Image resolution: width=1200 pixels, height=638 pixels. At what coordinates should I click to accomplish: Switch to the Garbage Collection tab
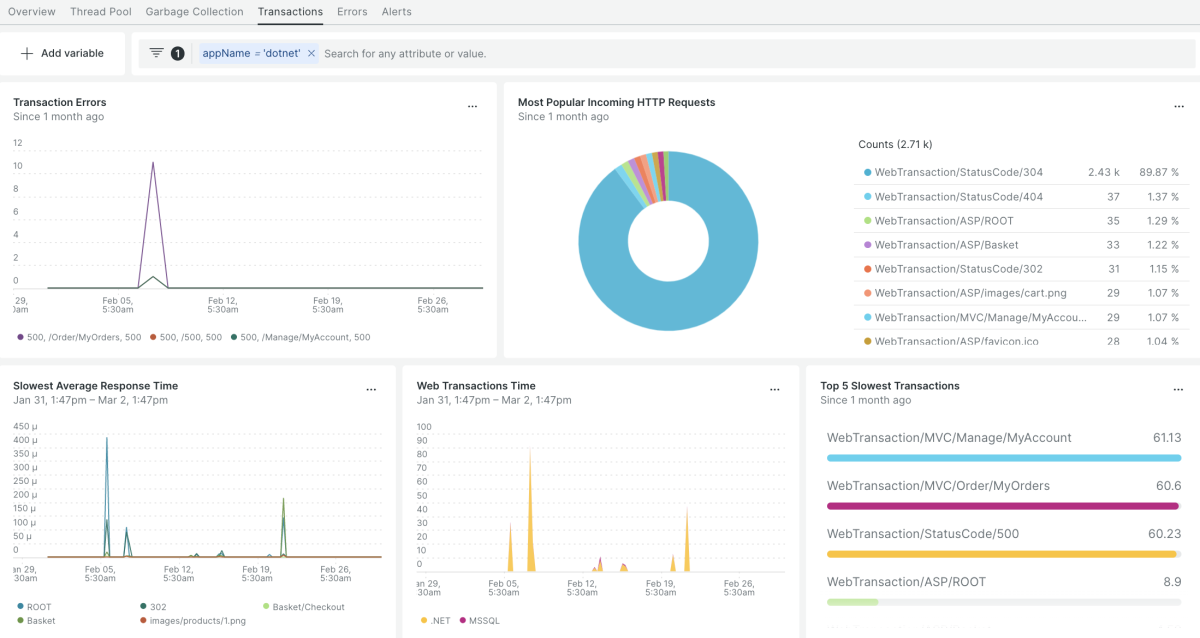(x=194, y=12)
